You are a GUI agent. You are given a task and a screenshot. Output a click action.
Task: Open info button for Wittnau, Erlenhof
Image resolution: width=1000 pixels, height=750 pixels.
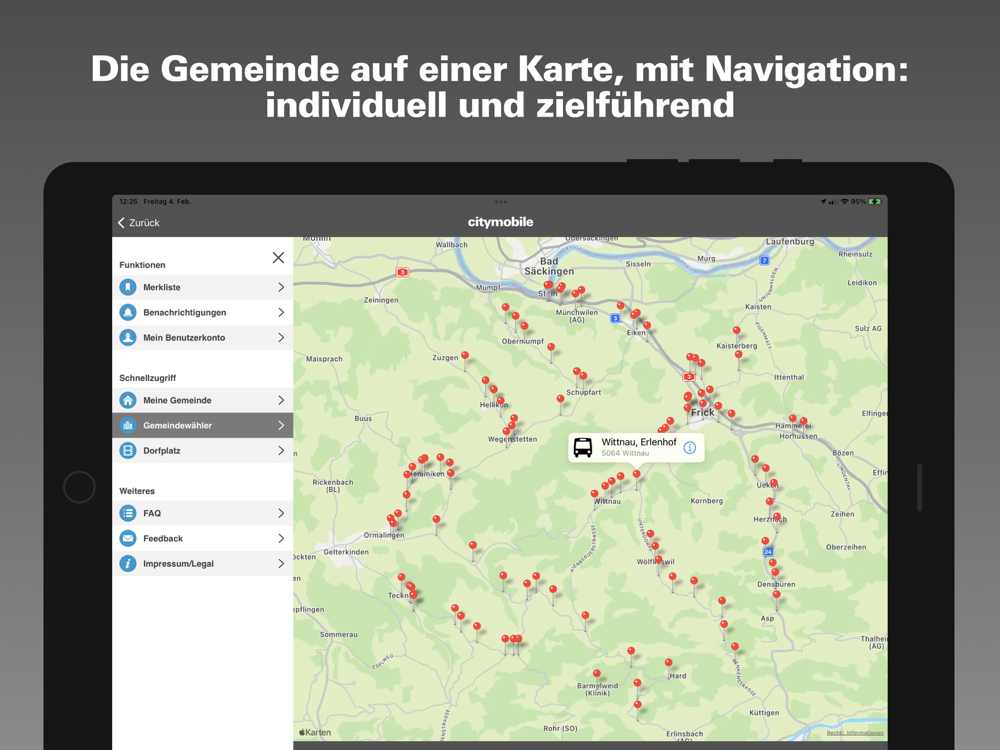689,448
